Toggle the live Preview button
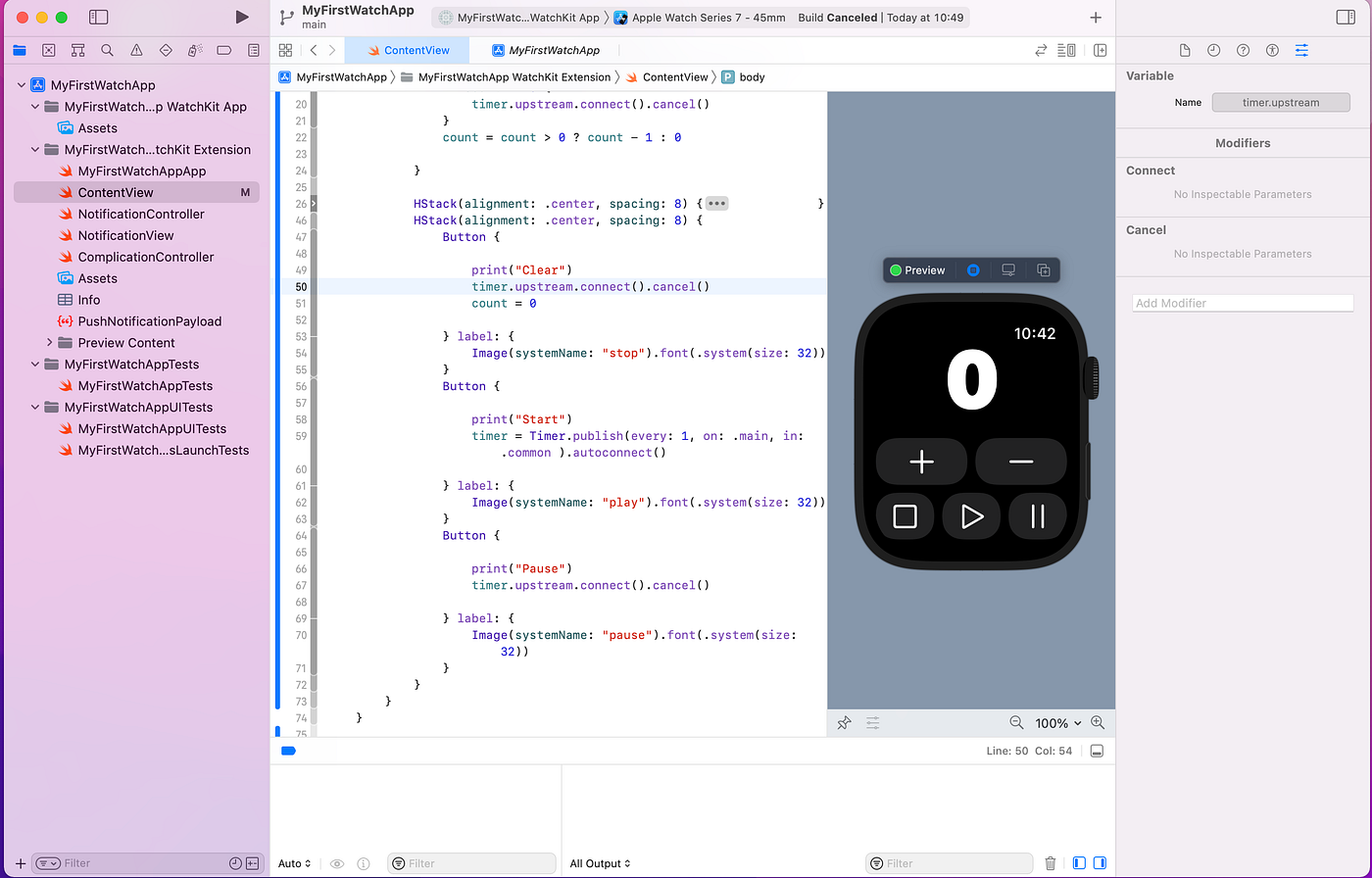The image size is (1372, 878). point(917,269)
